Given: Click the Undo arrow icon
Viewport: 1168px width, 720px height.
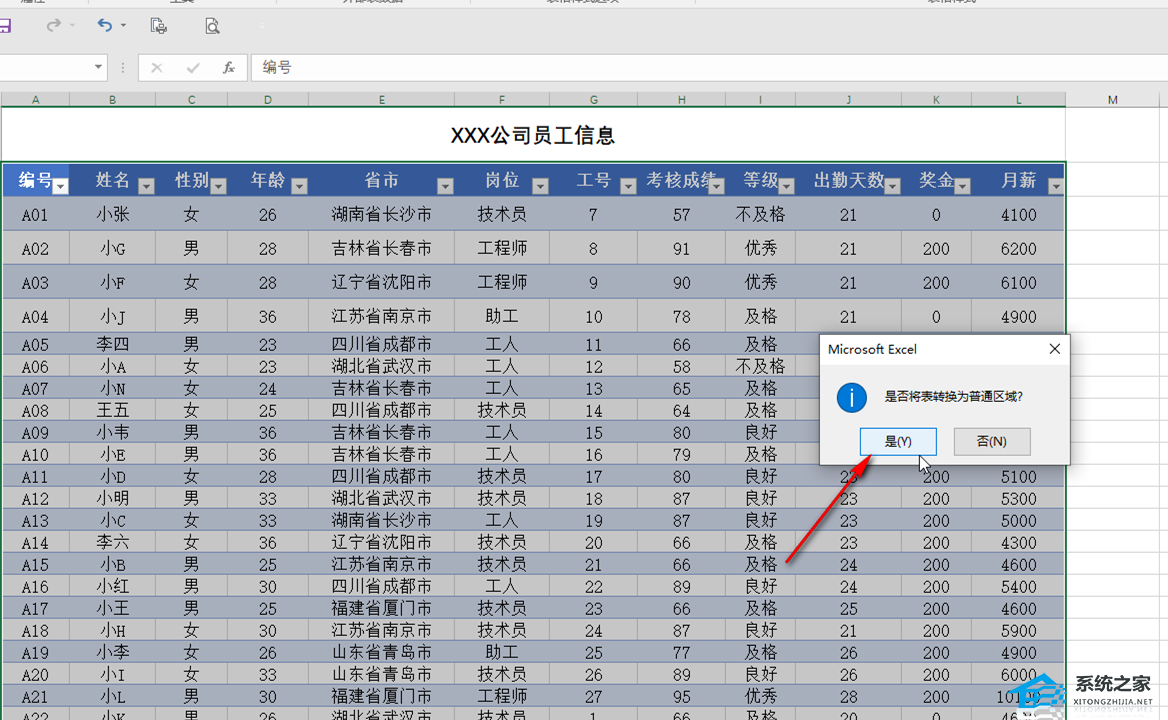Looking at the screenshot, I should [104, 26].
